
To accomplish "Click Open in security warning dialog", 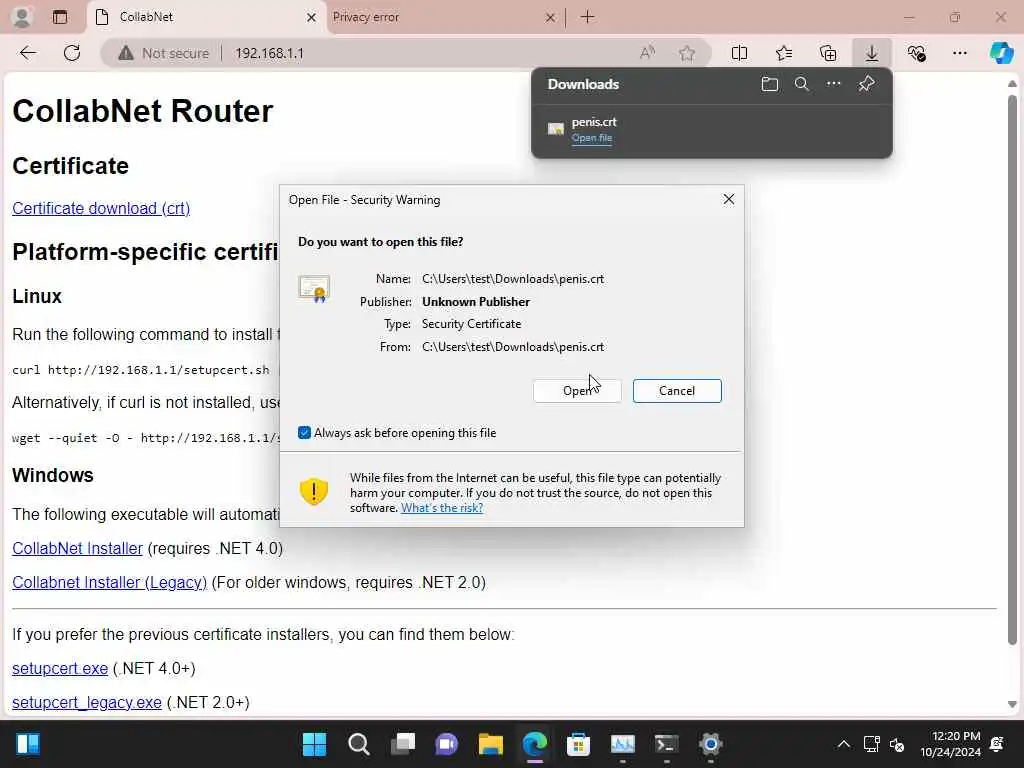I will (577, 391).
